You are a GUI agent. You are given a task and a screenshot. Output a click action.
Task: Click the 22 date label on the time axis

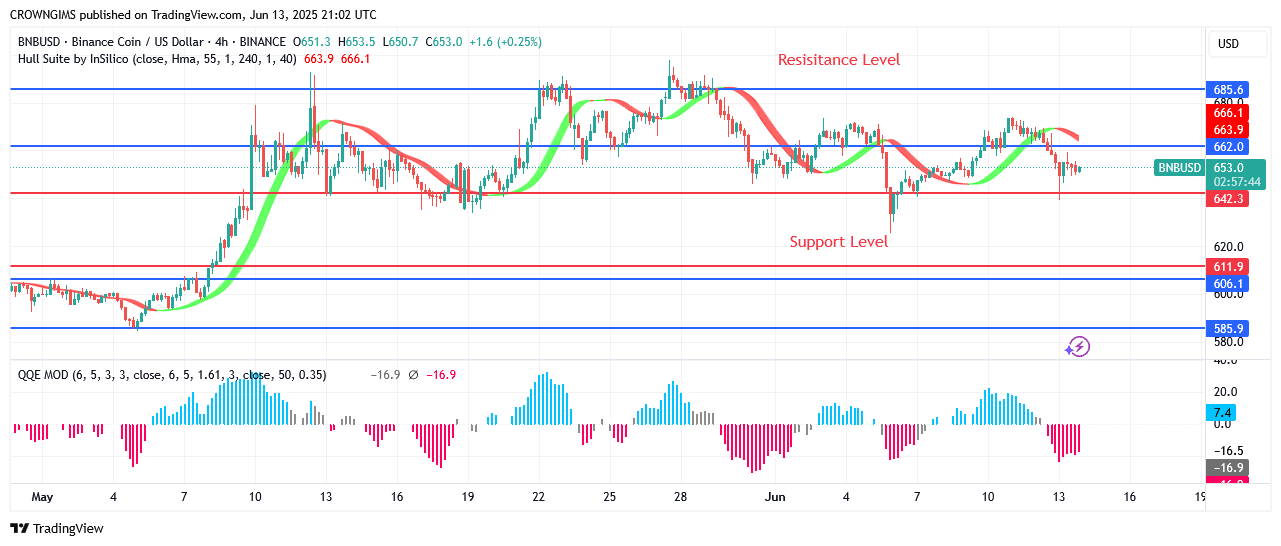[x=539, y=497]
